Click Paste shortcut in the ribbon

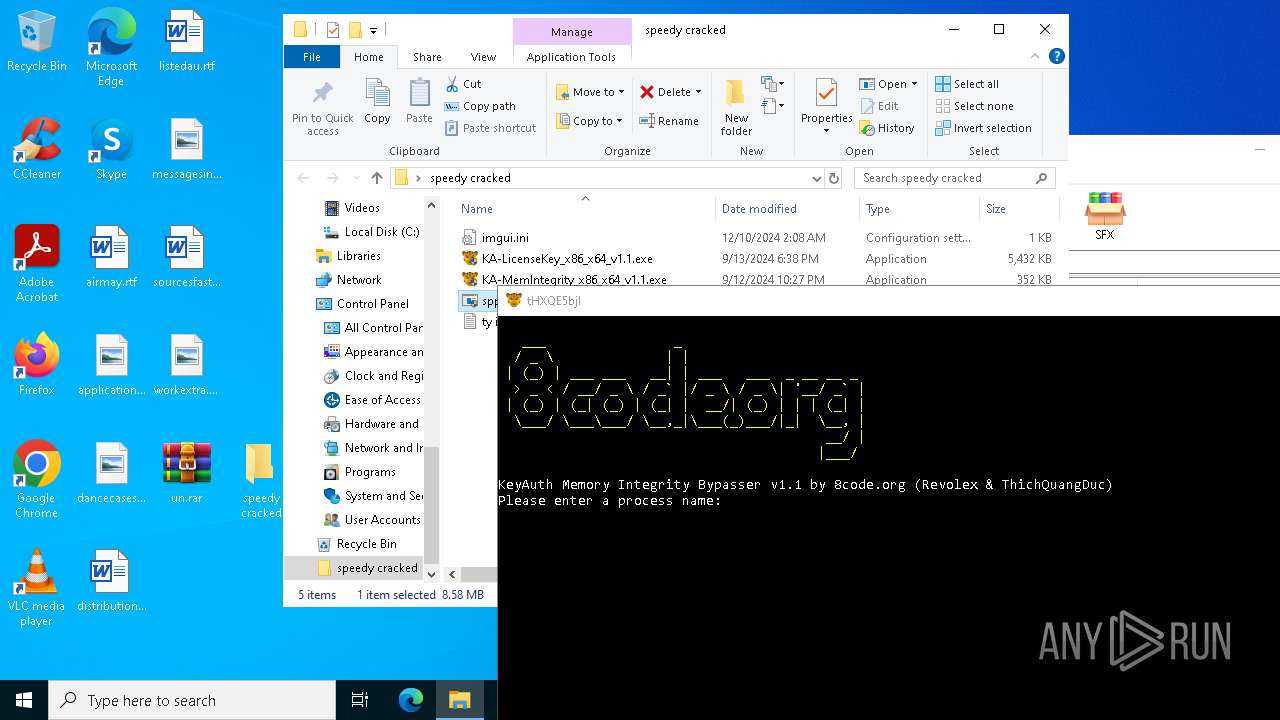[491, 128]
